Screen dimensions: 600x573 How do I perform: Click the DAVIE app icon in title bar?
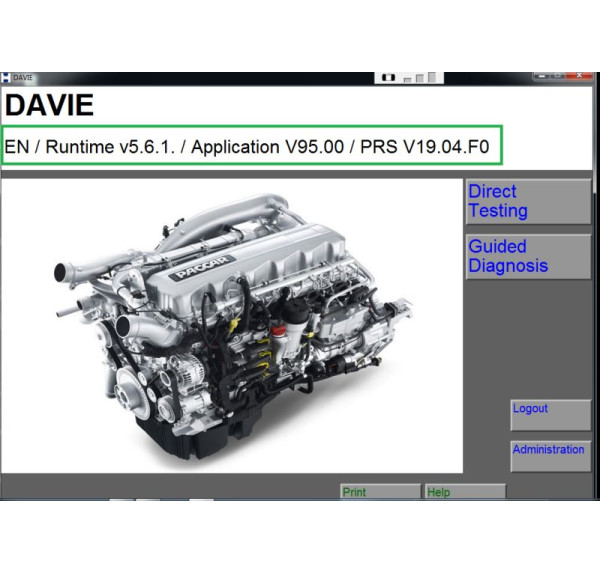tap(6, 77)
